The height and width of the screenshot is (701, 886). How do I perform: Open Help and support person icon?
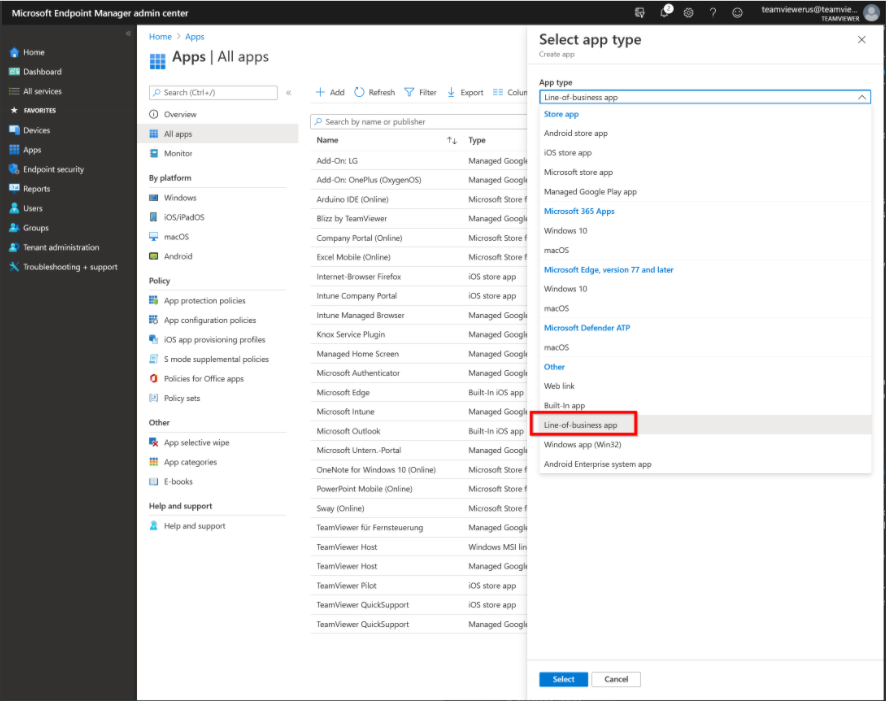click(x=154, y=525)
